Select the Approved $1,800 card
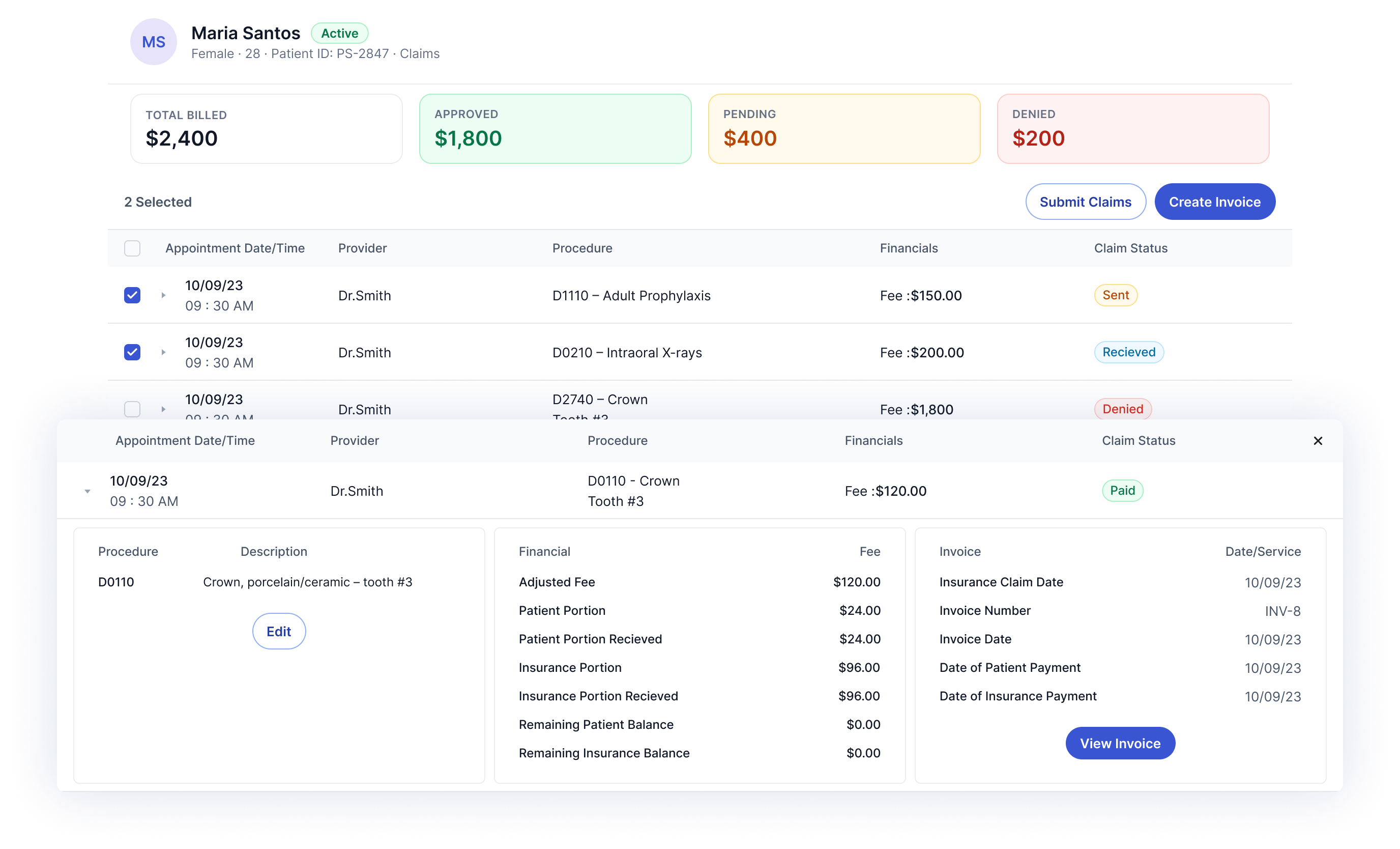This screenshot has height=849, width=1400. coord(555,128)
